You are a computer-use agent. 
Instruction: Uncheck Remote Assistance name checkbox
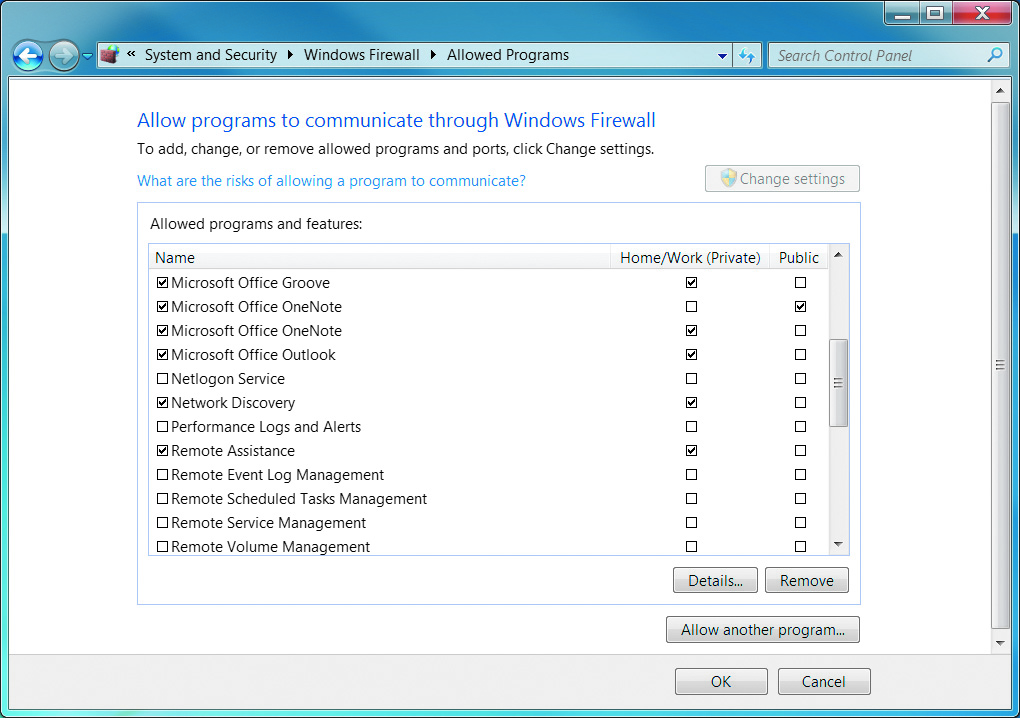(163, 451)
